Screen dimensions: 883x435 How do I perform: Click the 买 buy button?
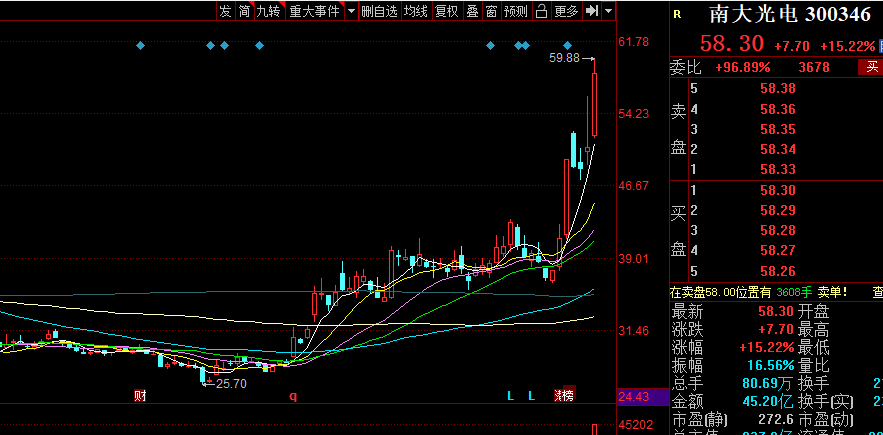872,68
